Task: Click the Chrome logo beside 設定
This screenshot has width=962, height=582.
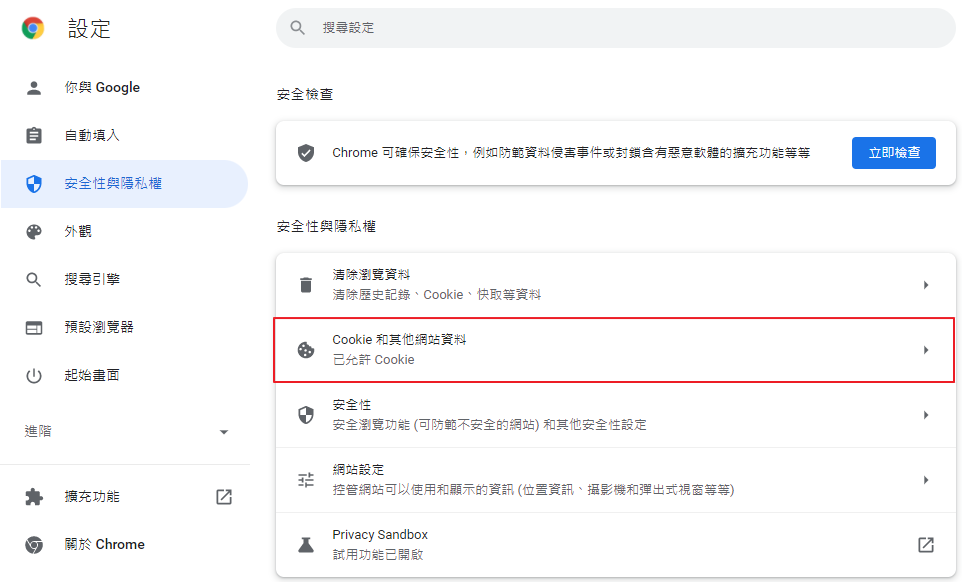Action: pos(33,28)
